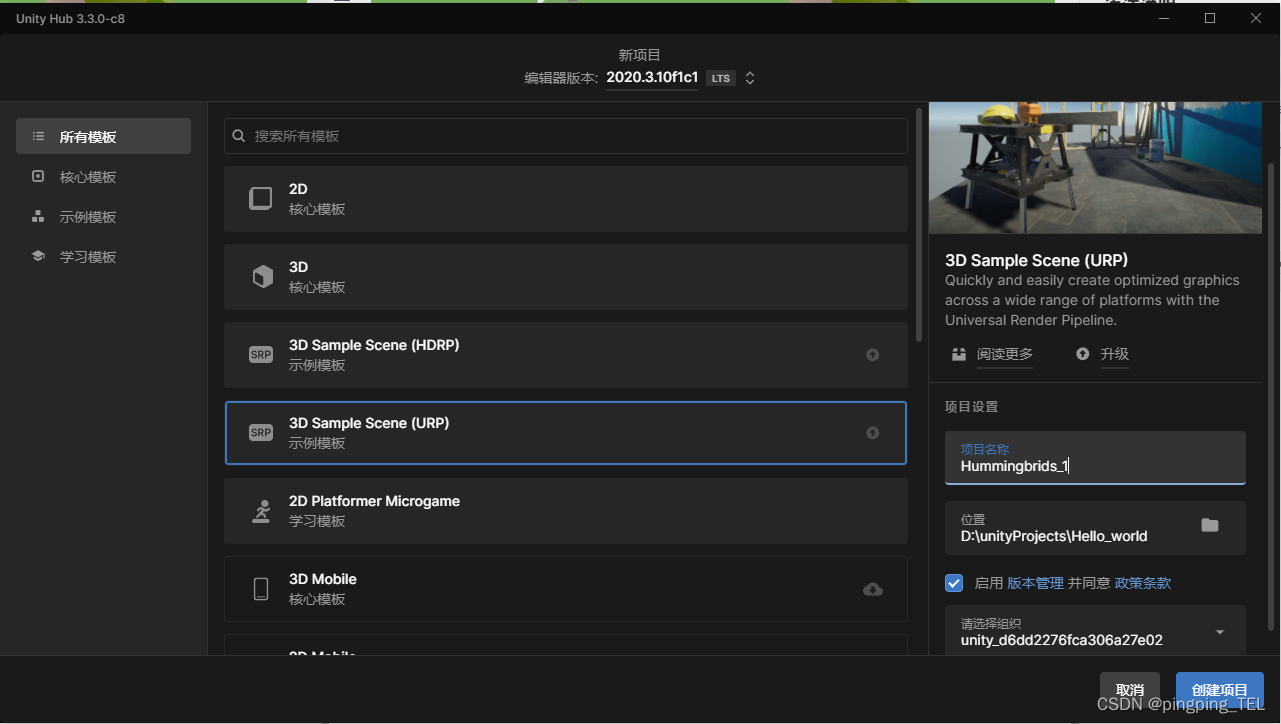The image size is (1281, 724).
Task: Click the URP sample scene preview image
Action: coord(1095,167)
